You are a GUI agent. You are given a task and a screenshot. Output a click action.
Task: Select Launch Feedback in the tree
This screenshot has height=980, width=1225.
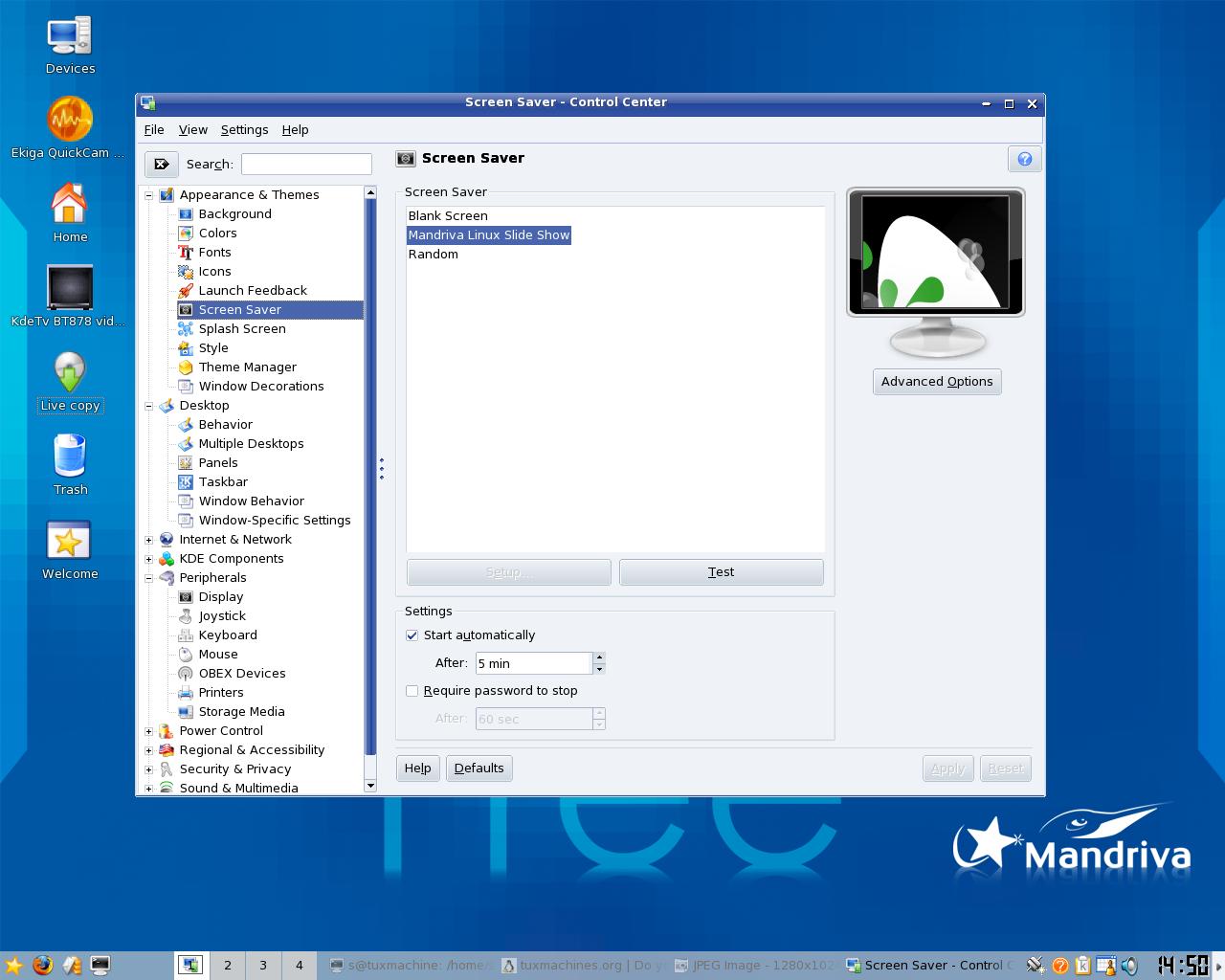(253, 290)
